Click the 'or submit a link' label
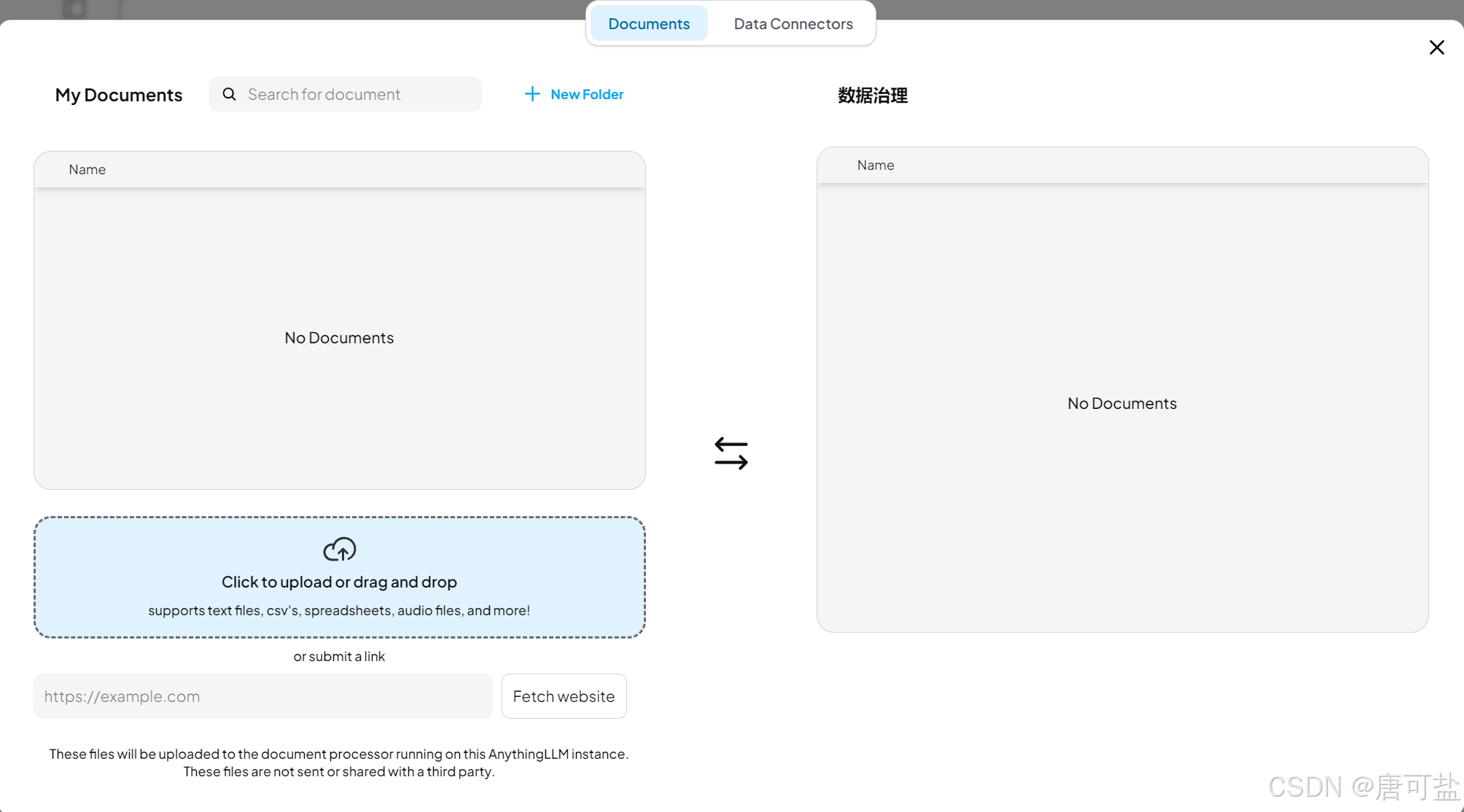Image resolution: width=1464 pixels, height=812 pixels. (339, 656)
